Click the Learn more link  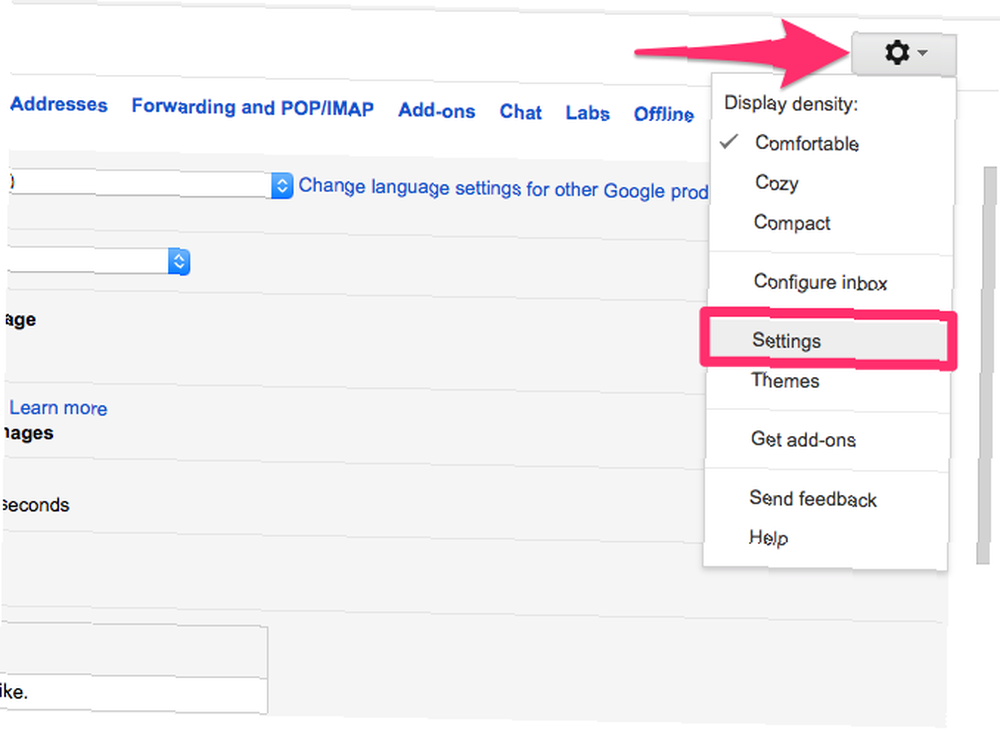pyautogui.click(x=58, y=408)
